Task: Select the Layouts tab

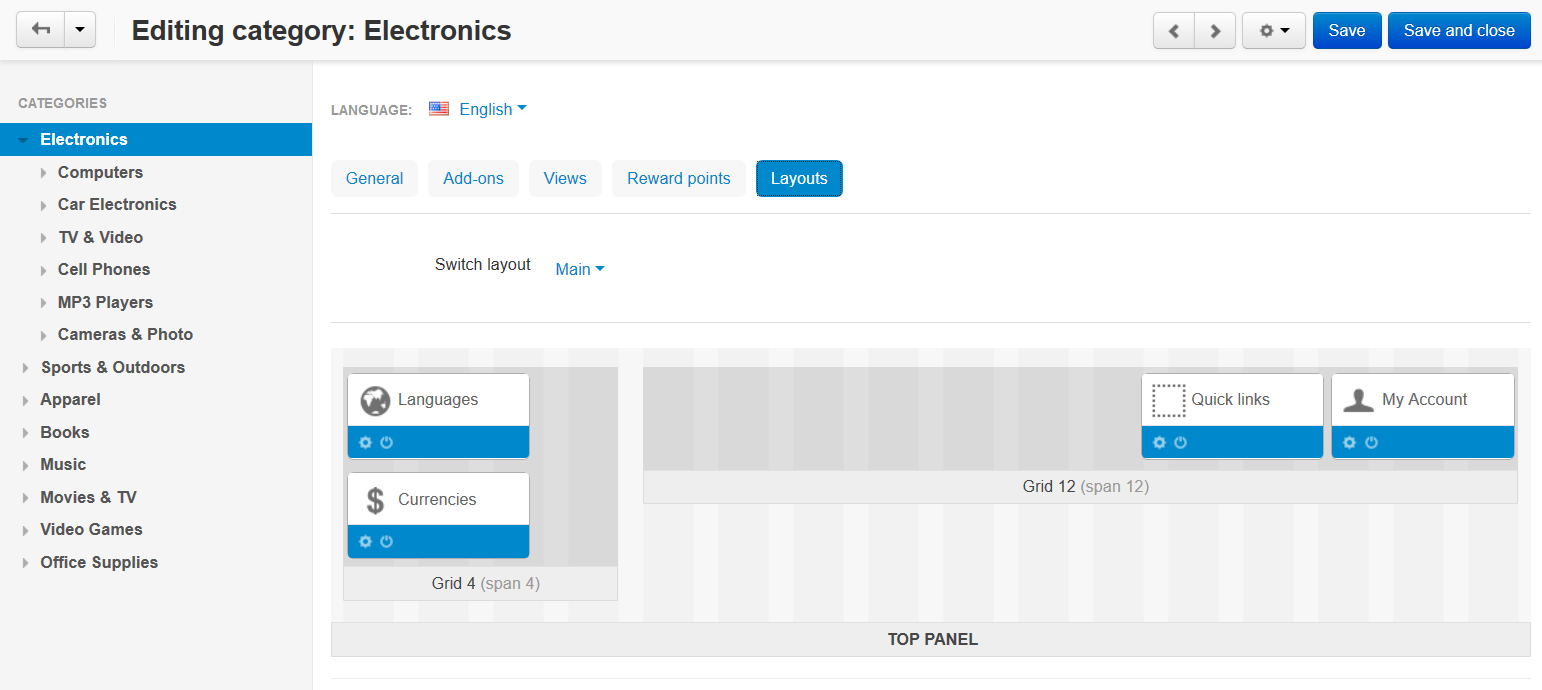Action: 799,178
